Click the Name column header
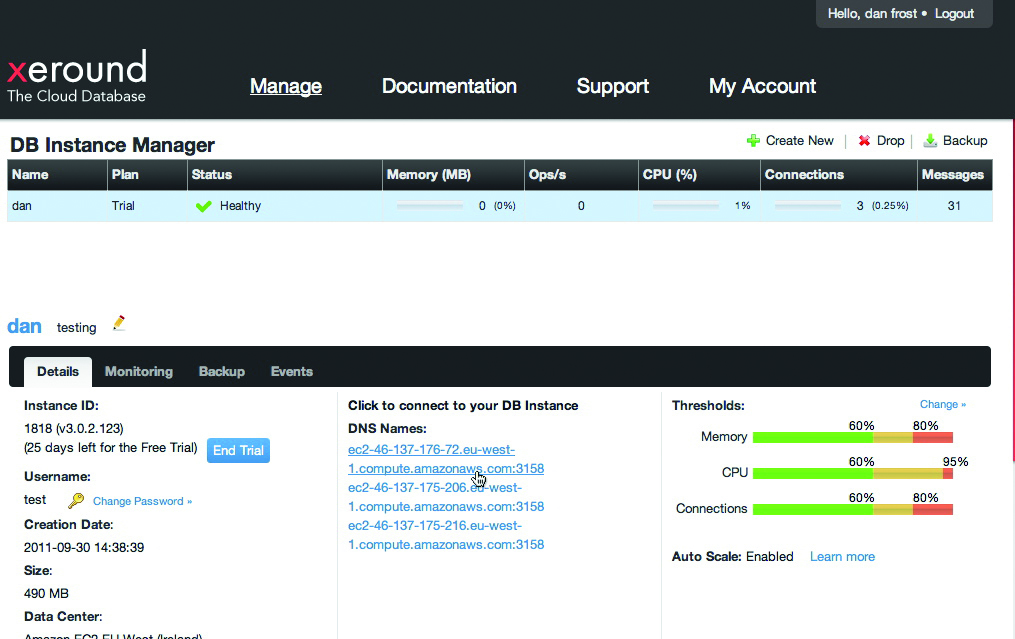The image size is (1015, 639). (x=57, y=175)
